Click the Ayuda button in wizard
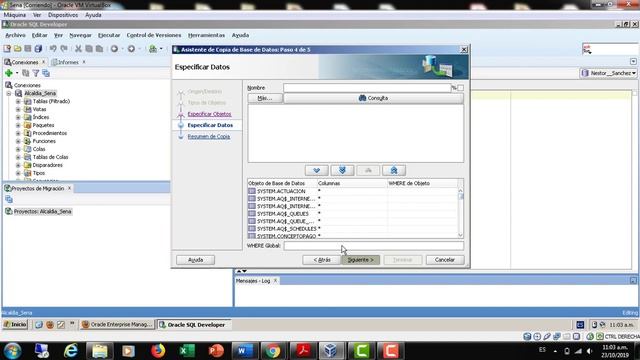640x360 pixels. click(196, 260)
